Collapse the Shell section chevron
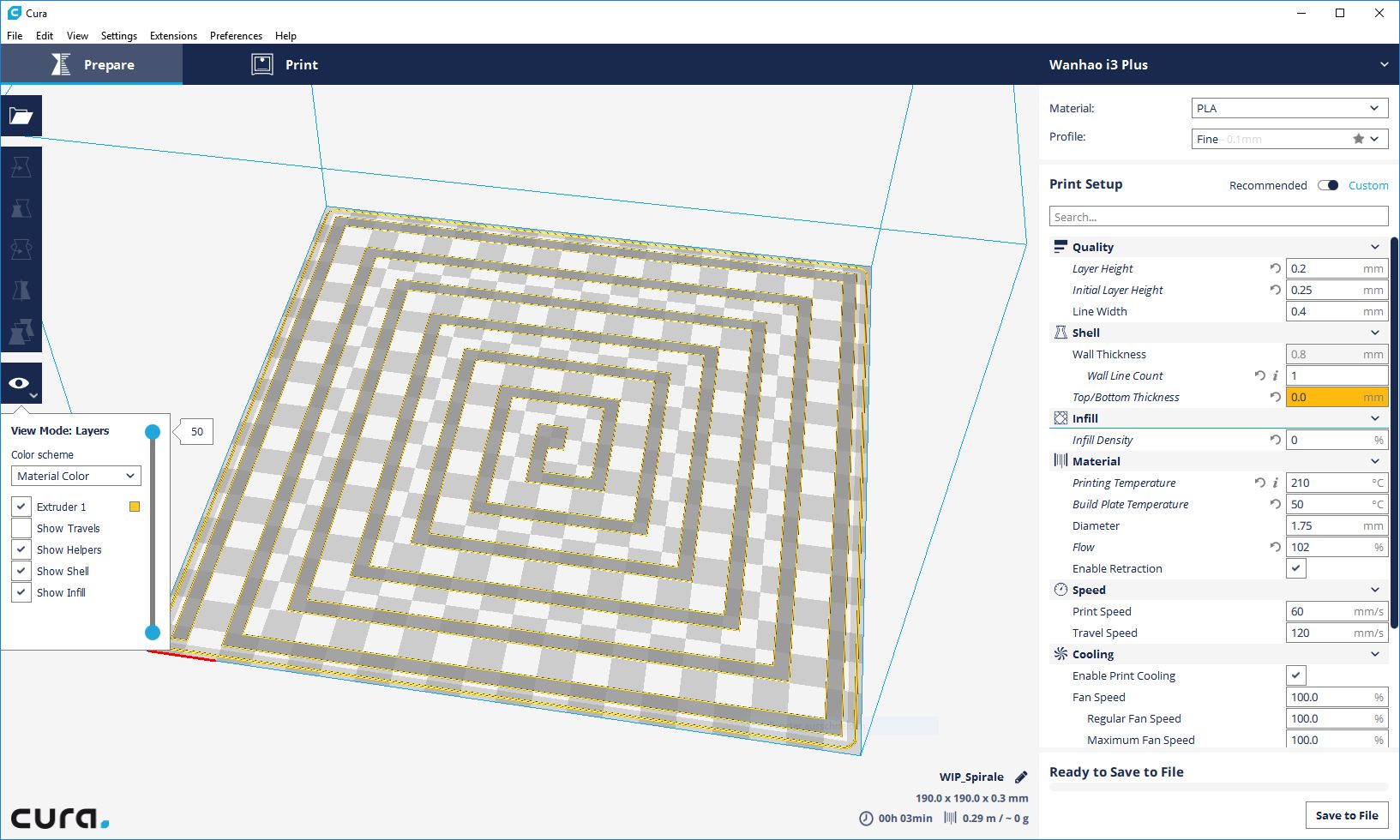Viewport: 1400px width, 840px height. pos(1375,333)
